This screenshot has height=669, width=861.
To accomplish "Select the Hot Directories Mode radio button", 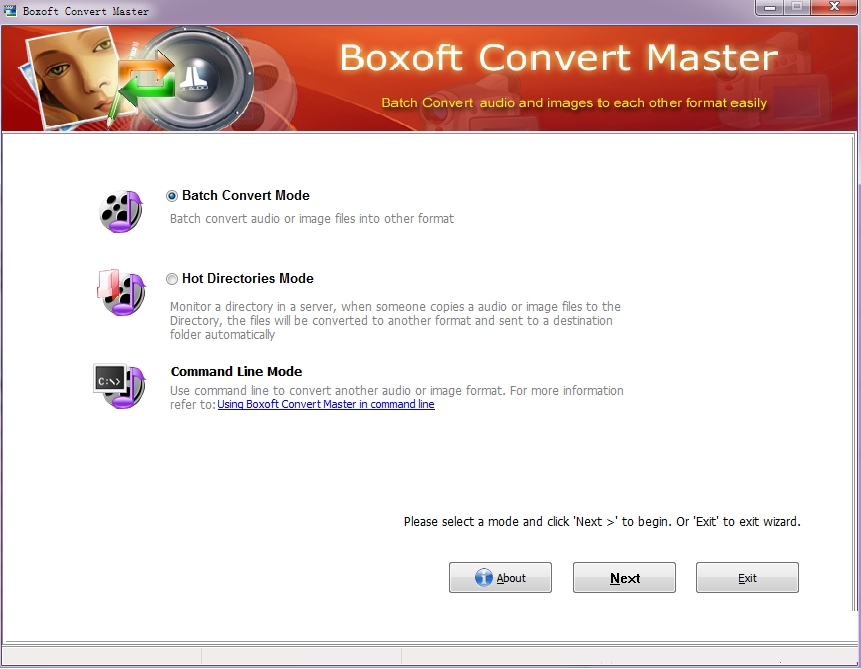I will click(x=172, y=279).
